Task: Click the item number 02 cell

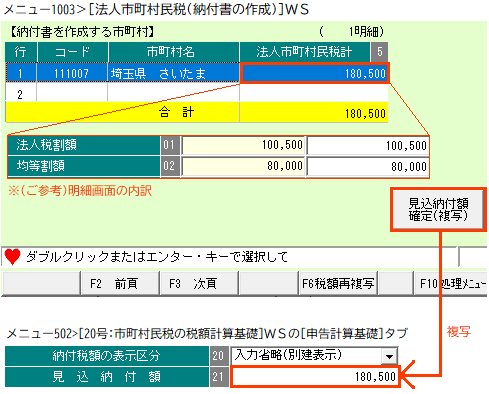Action: pos(169,166)
